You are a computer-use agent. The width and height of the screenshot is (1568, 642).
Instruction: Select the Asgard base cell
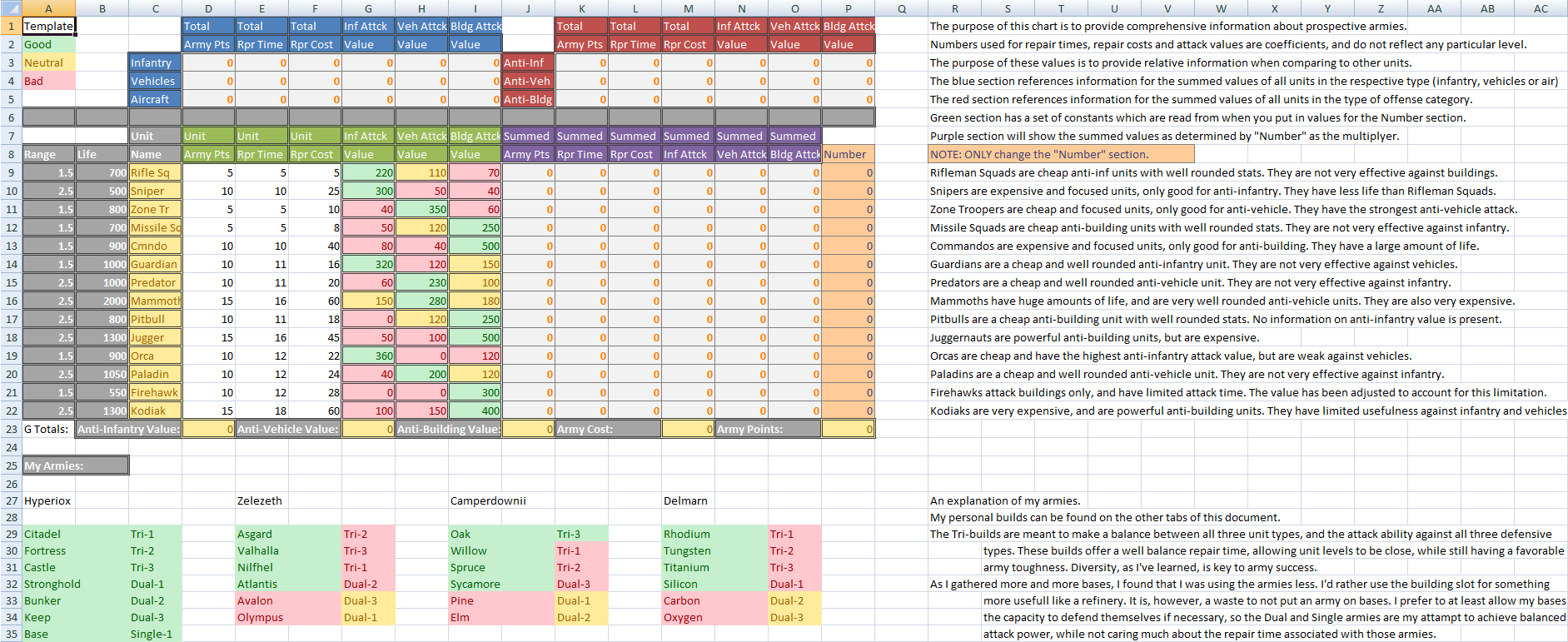[261, 534]
